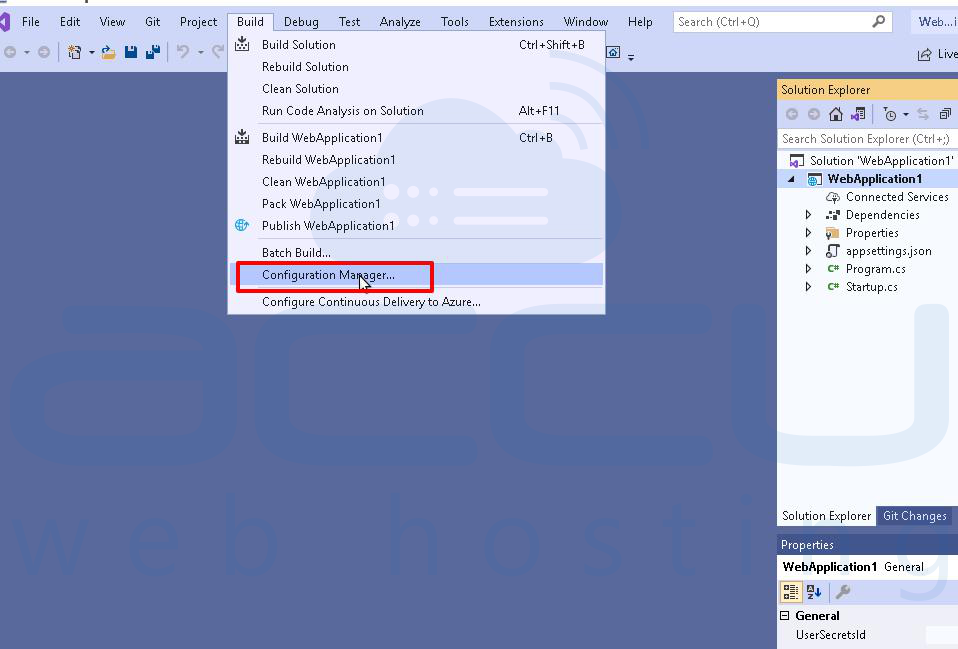Switch to the Git Changes tab
The width and height of the screenshot is (958, 649).
point(914,516)
